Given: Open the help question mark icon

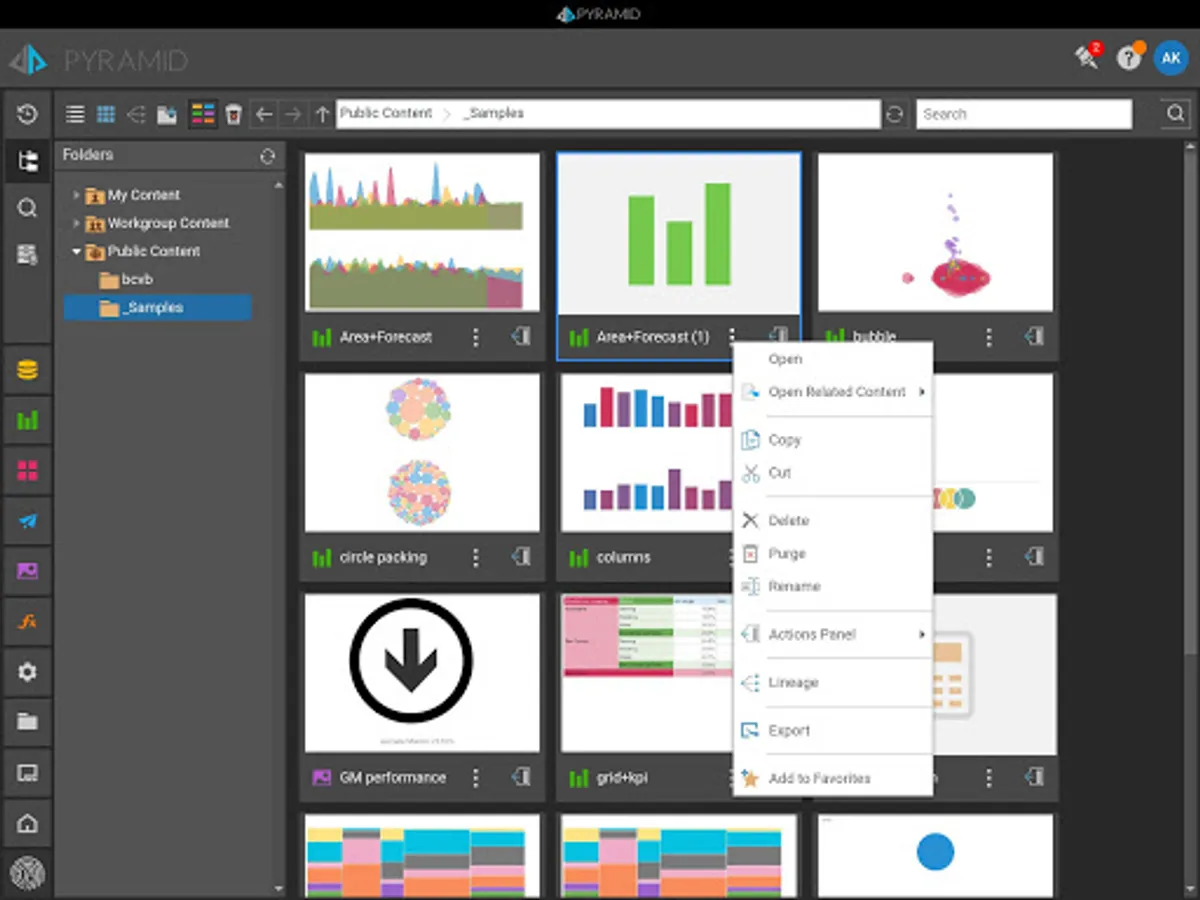Looking at the screenshot, I should [1130, 58].
